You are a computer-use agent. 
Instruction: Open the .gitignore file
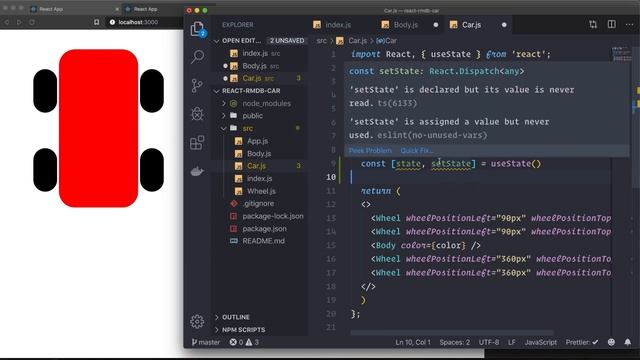pyautogui.click(x=259, y=203)
